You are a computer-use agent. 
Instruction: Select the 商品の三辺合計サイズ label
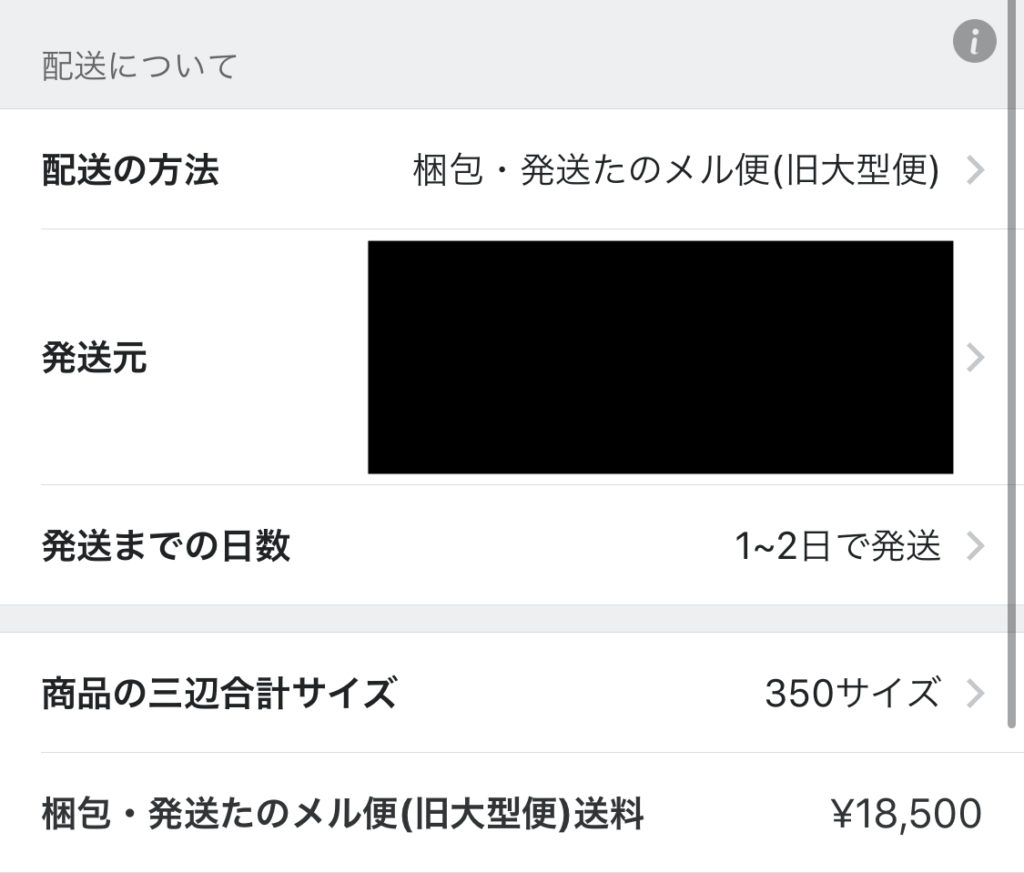[219, 693]
